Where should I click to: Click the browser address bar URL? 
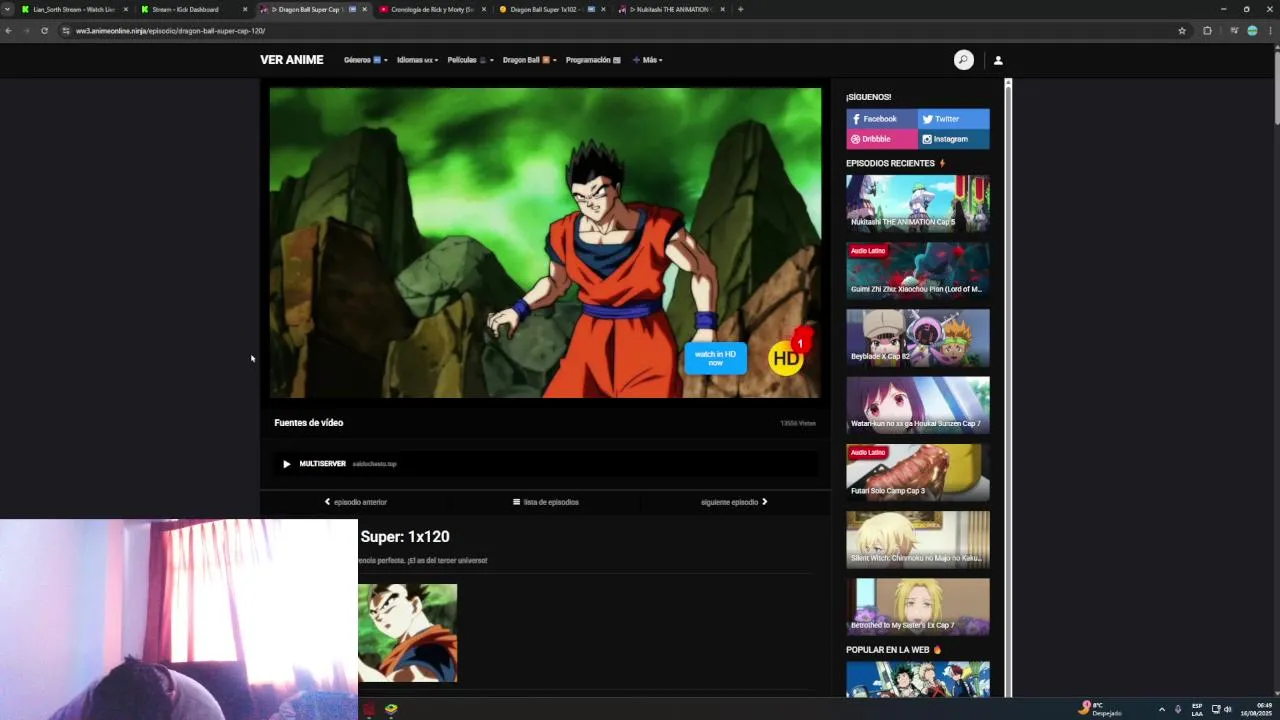point(170,31)
